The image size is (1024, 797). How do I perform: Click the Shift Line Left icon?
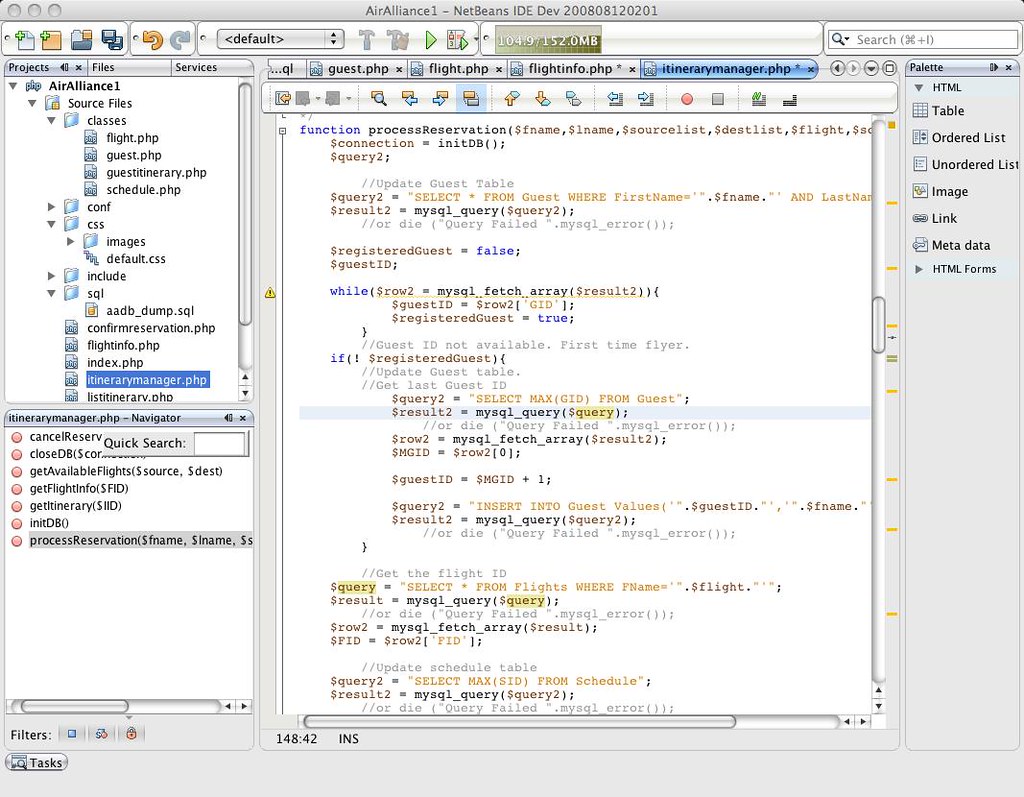coord(615,99)
